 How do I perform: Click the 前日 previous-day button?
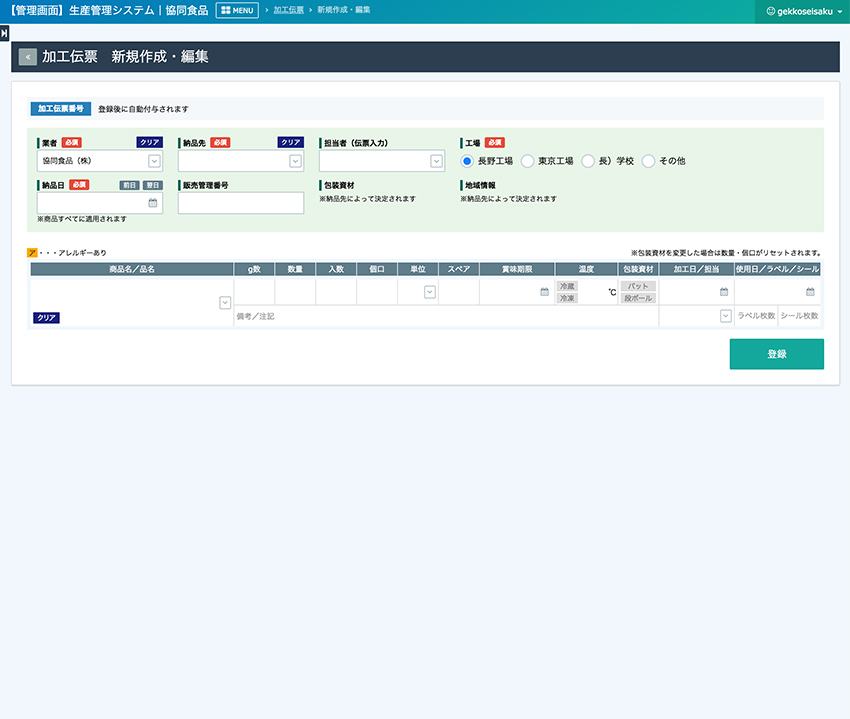(x=130, y=185)
